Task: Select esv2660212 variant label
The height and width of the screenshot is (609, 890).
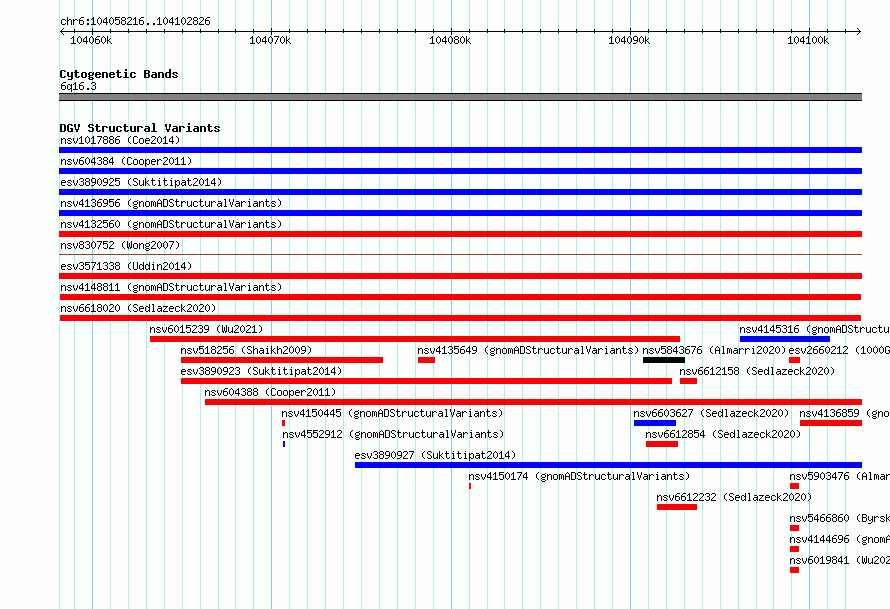Action: [x=839, y=350]
